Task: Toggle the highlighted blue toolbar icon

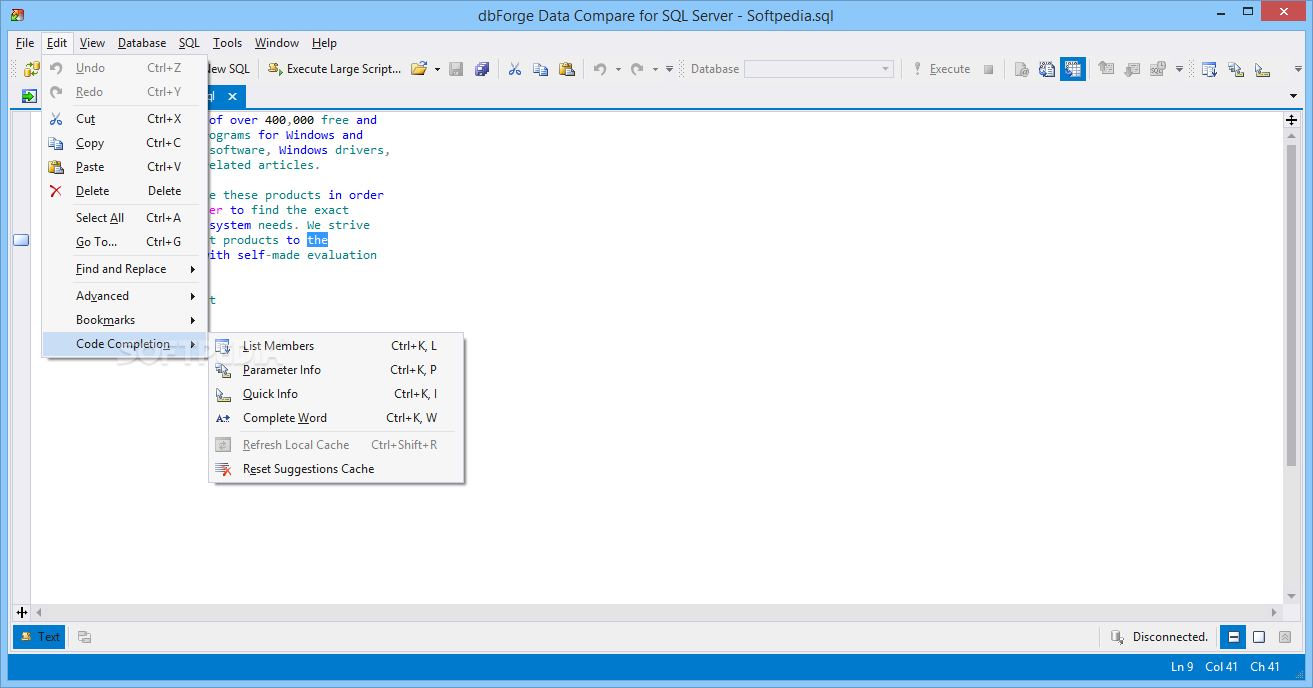Action: coord(1073,69)
